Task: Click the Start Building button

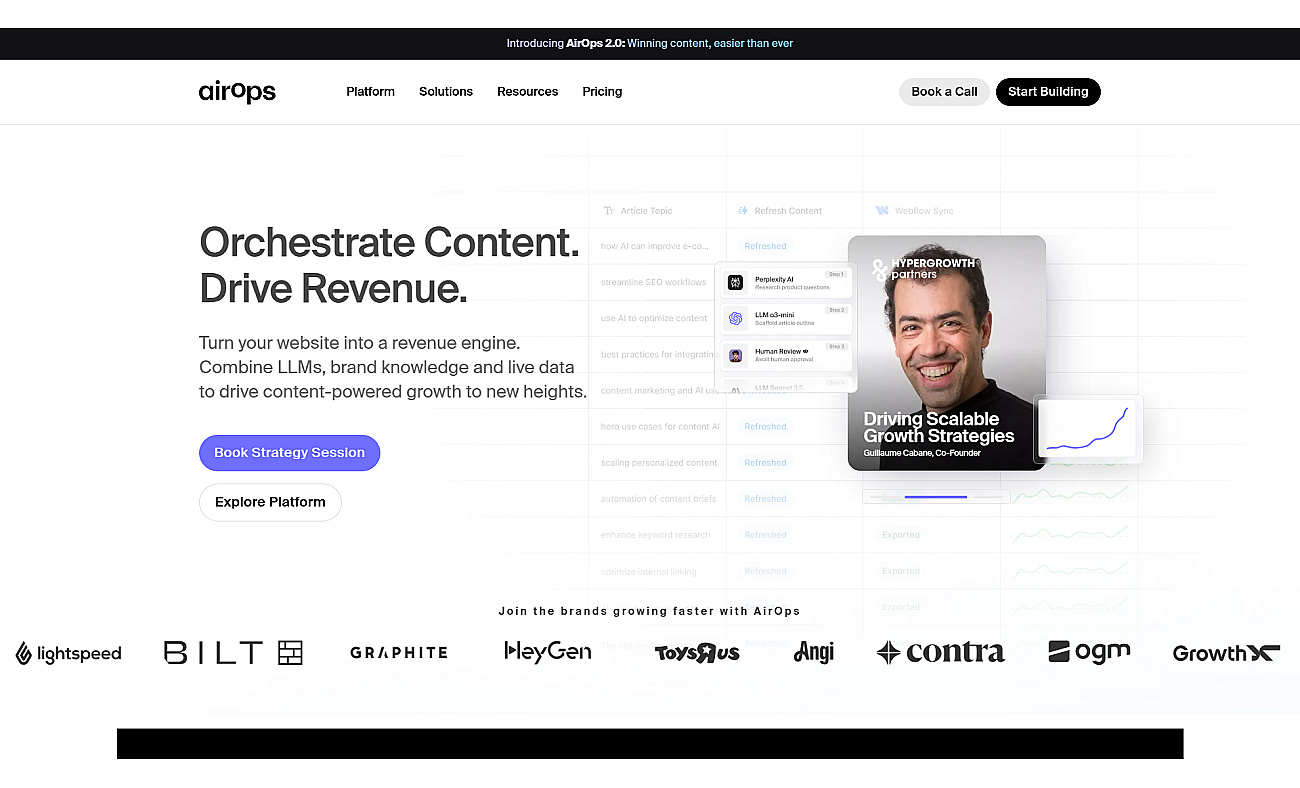Action: coord(1048,92)
